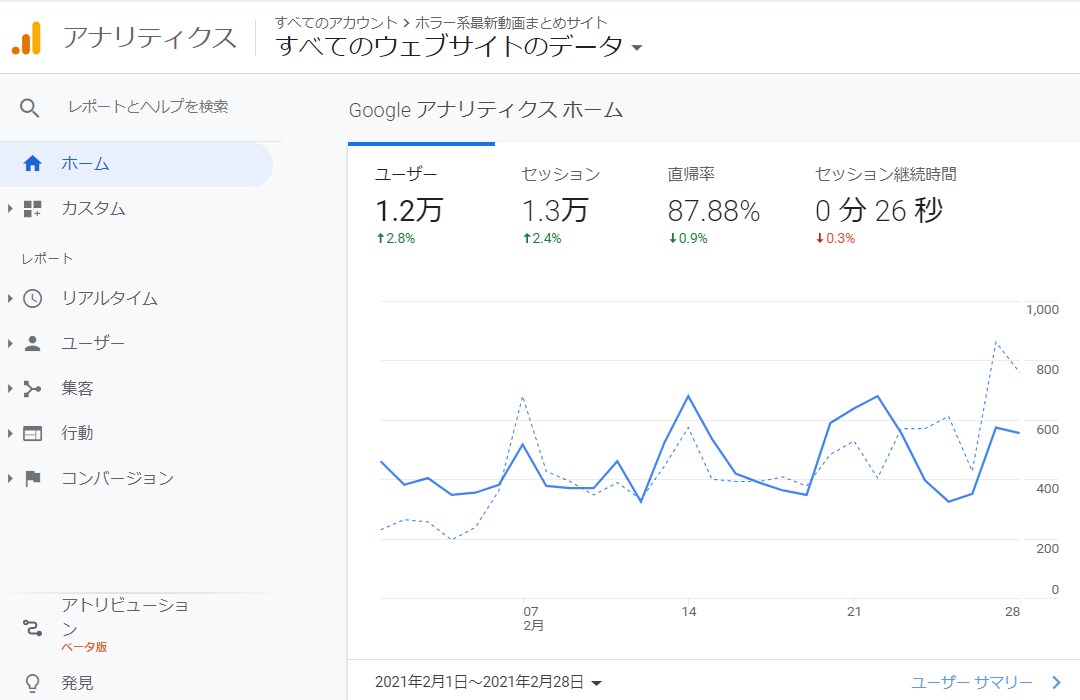The image size is (1080, 700).
Task: Click the search magnifier icon
Action: [30, 107]
